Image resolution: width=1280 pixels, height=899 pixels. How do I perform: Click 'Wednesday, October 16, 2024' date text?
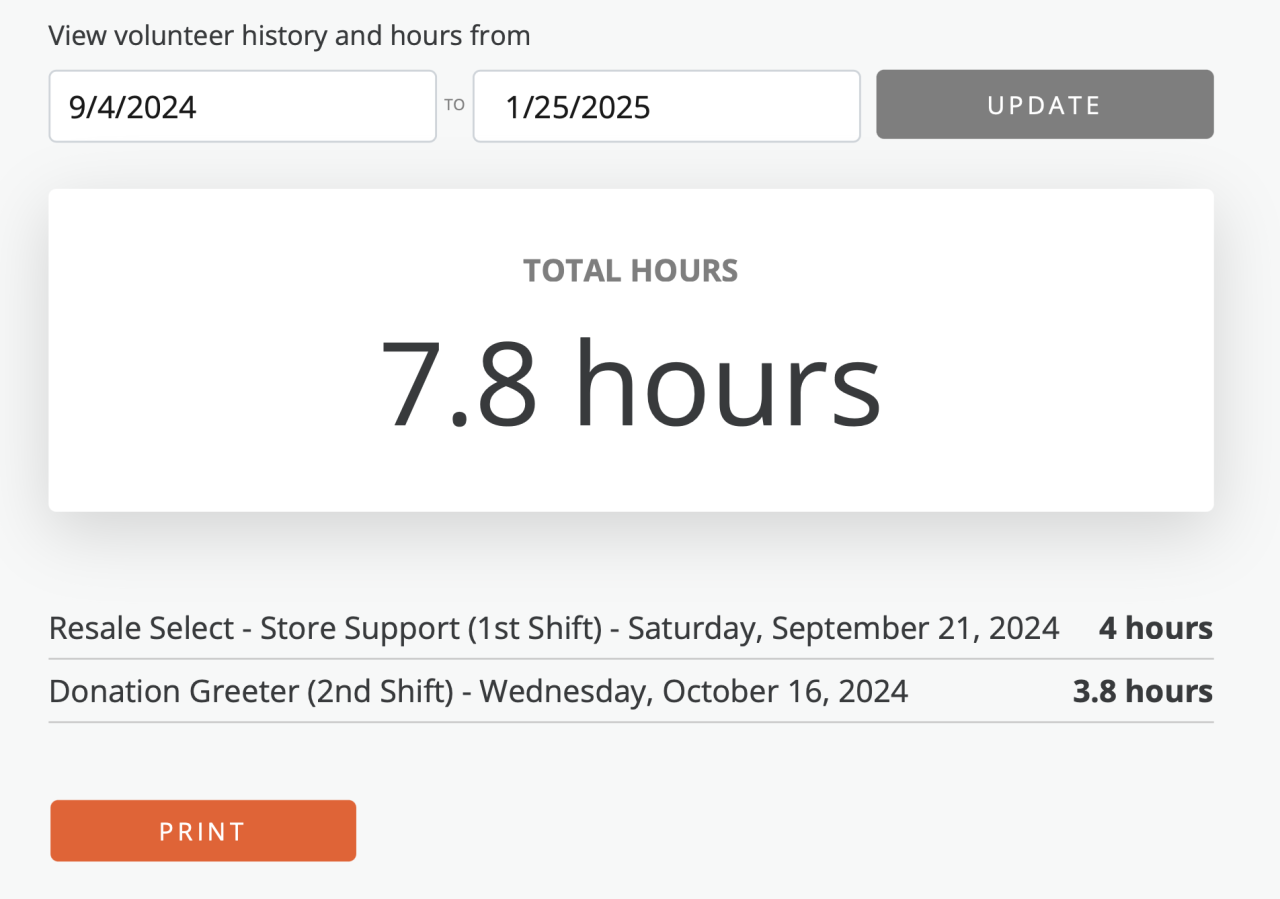[x=694, y=691]
